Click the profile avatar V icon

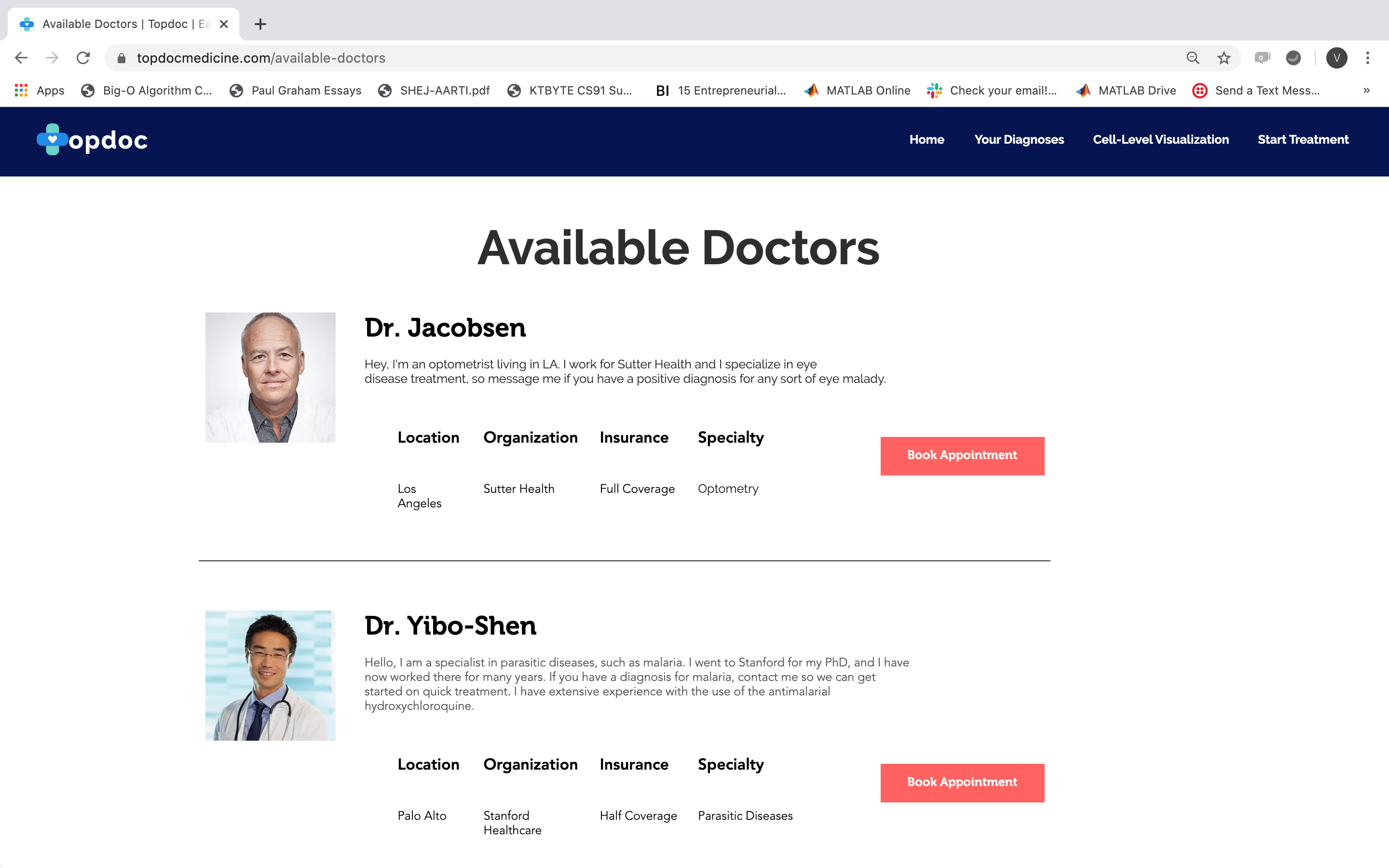click(x=1336, y=58)
